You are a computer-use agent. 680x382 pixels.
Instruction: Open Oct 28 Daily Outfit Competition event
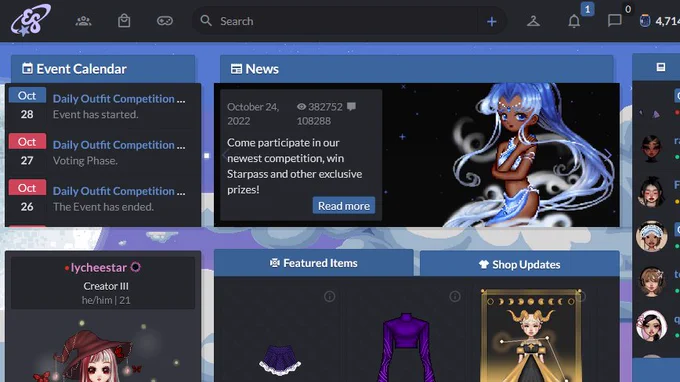(x=119, y=98)
